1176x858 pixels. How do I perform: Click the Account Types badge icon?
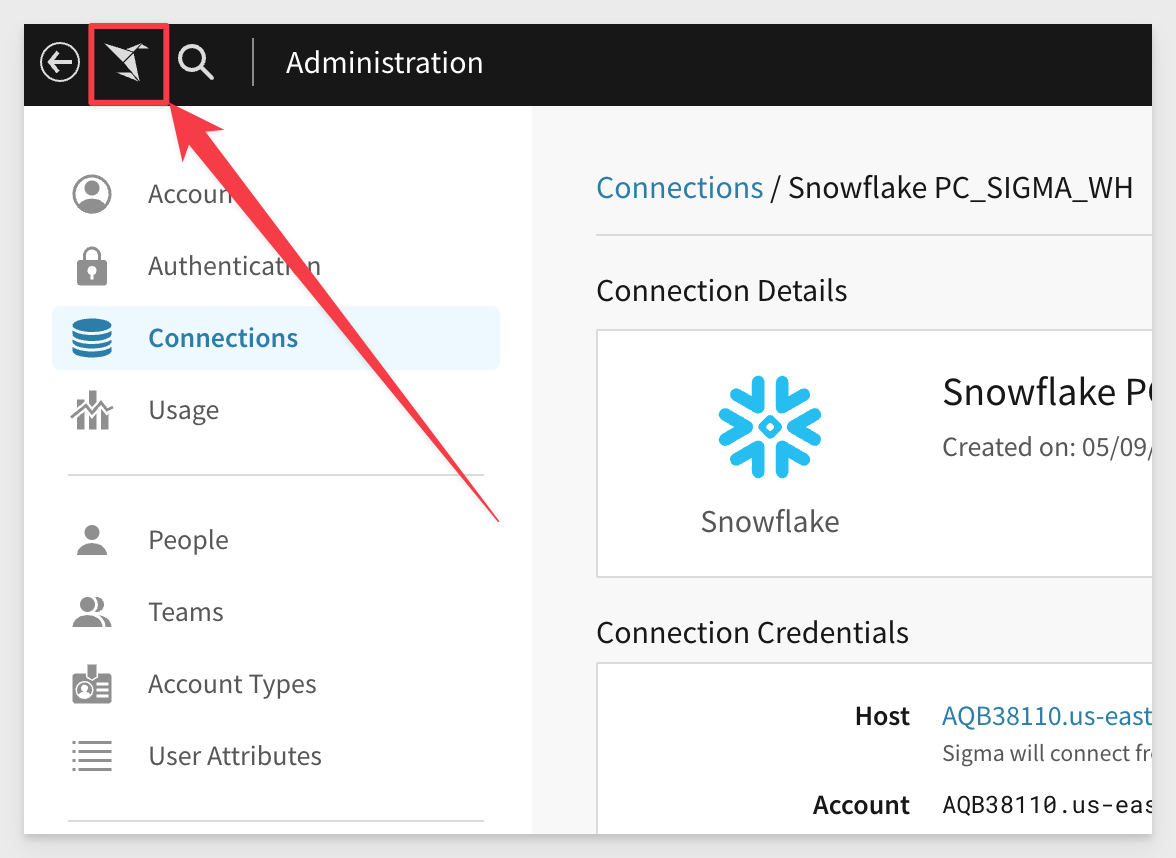(92, 684)
